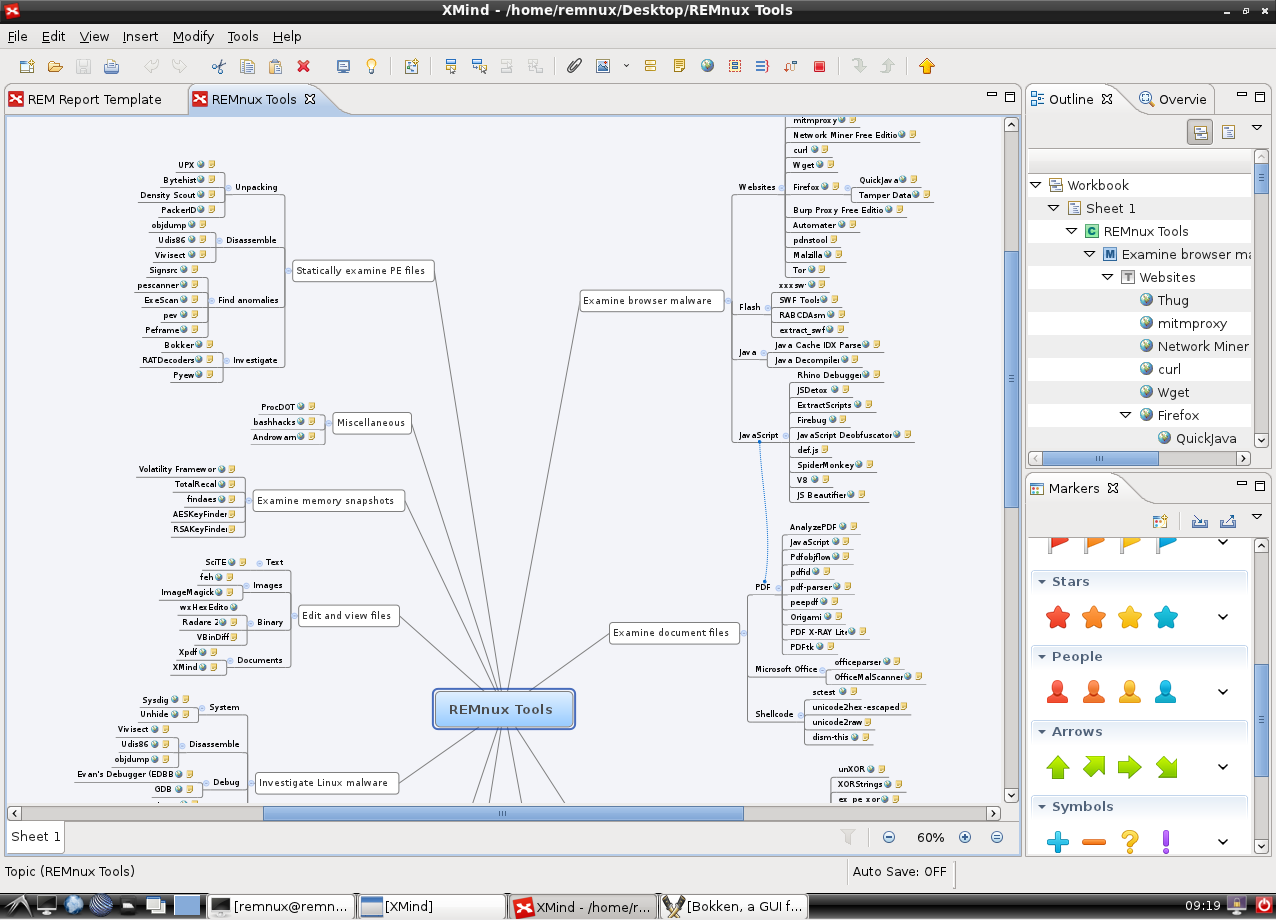
Task: Pick the yellow question mark symbol marker
Action: [x=1129, y=842]
